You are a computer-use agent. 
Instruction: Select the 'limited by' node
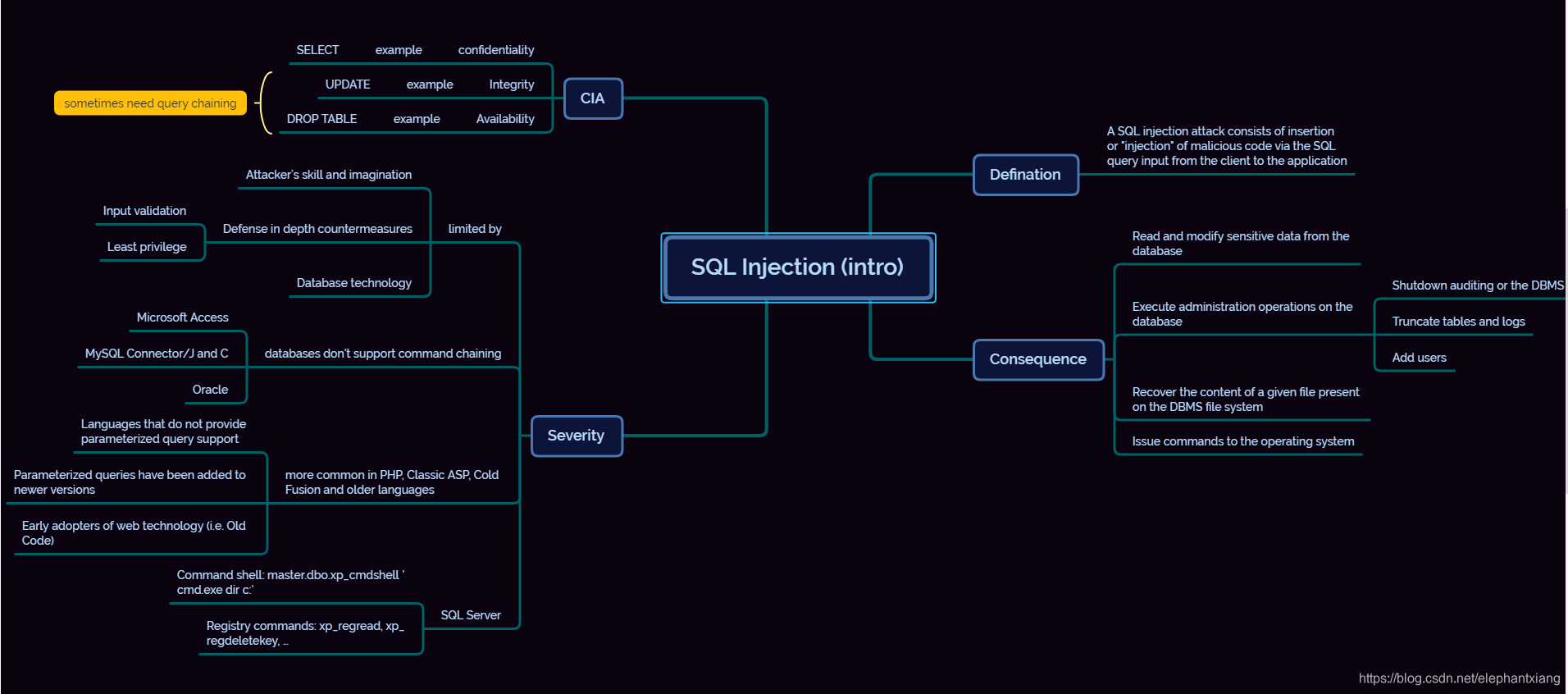pos(475,229)
